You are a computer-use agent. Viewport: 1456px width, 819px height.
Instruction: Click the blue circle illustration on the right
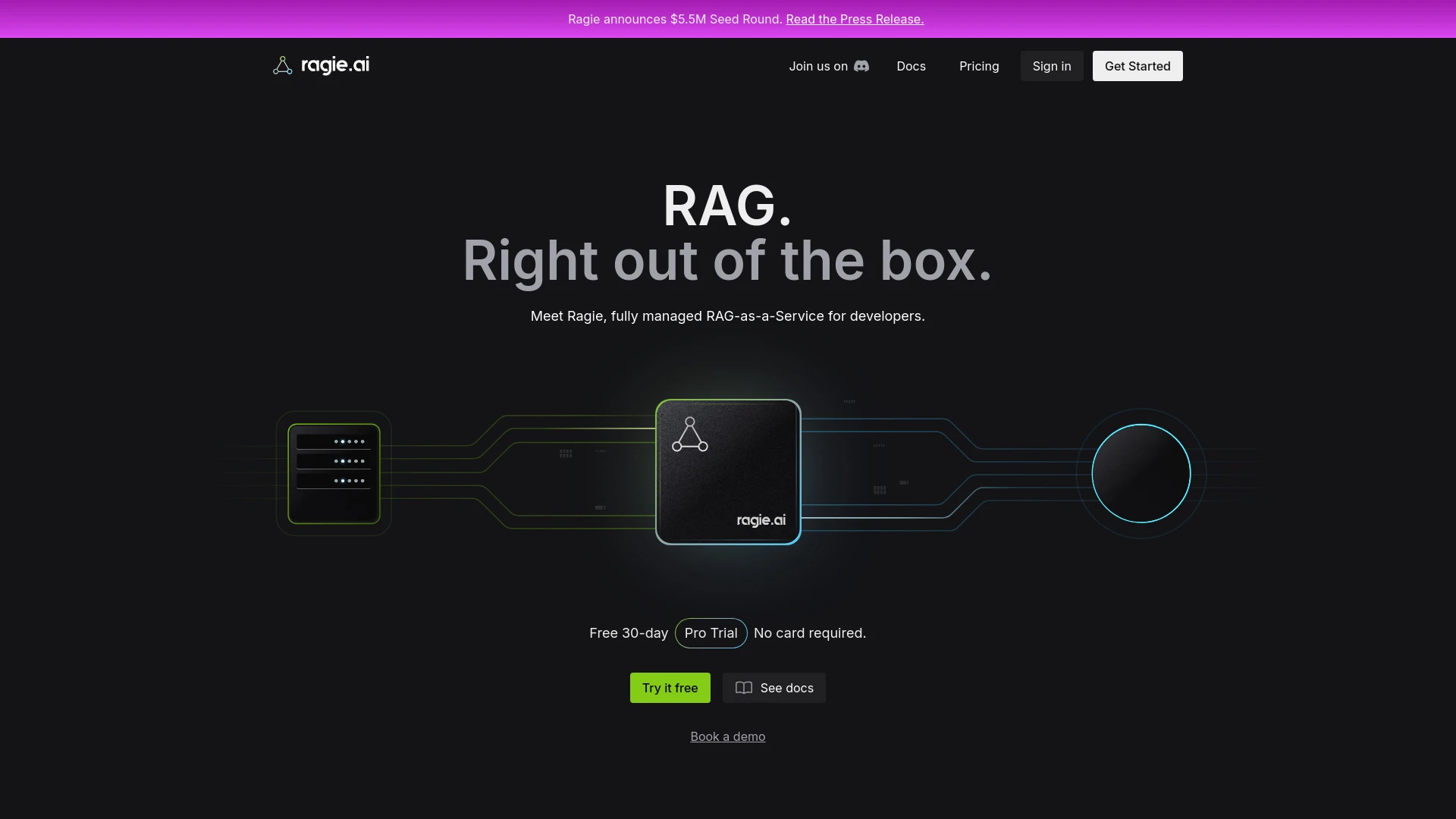(1141, 473)
